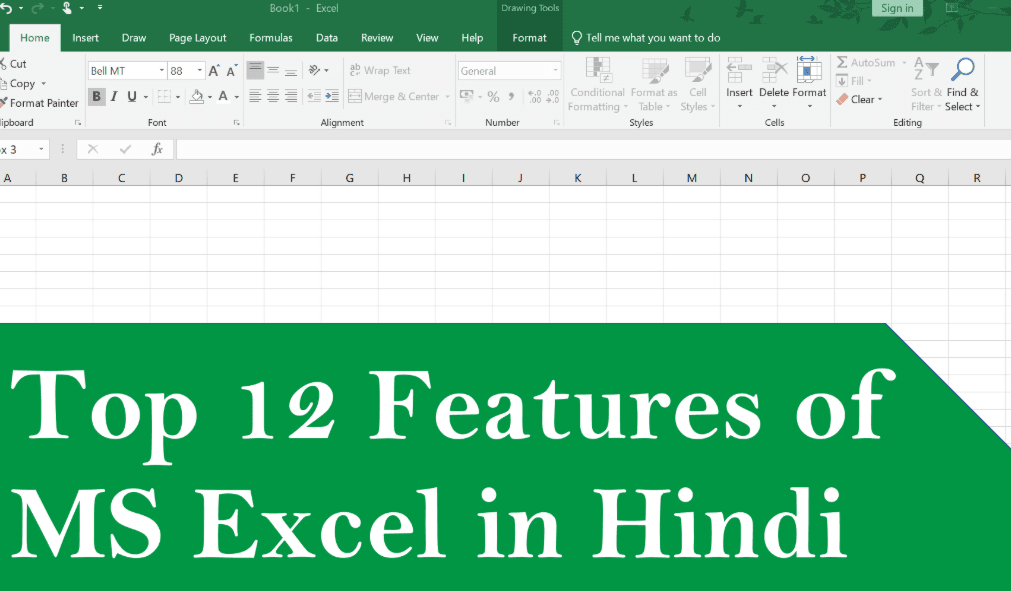1011x591 pixels.
Task: Open the Bell MT font name dropdown
Action: 160,71
